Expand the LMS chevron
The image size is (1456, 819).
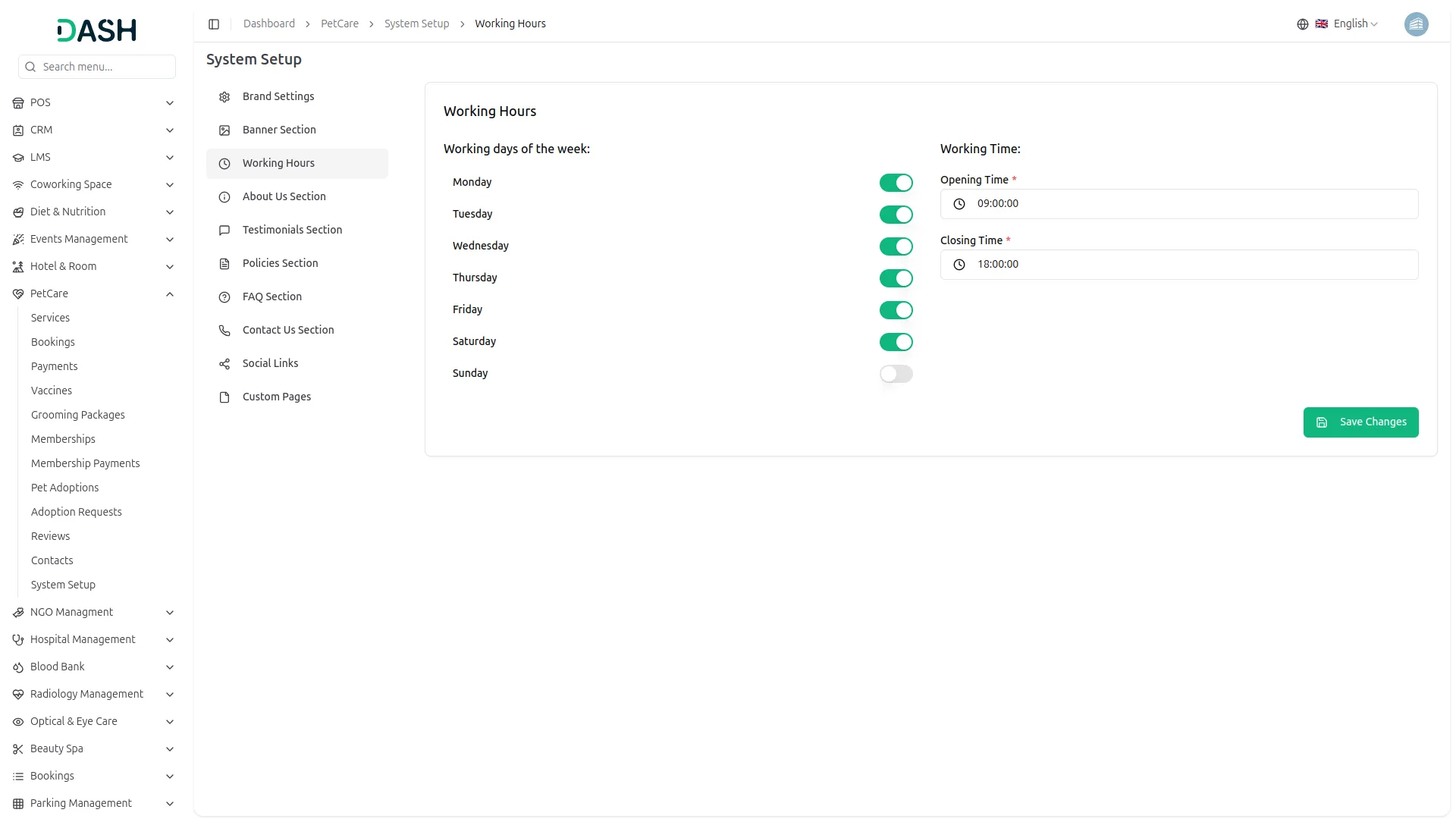click(170, 158)
